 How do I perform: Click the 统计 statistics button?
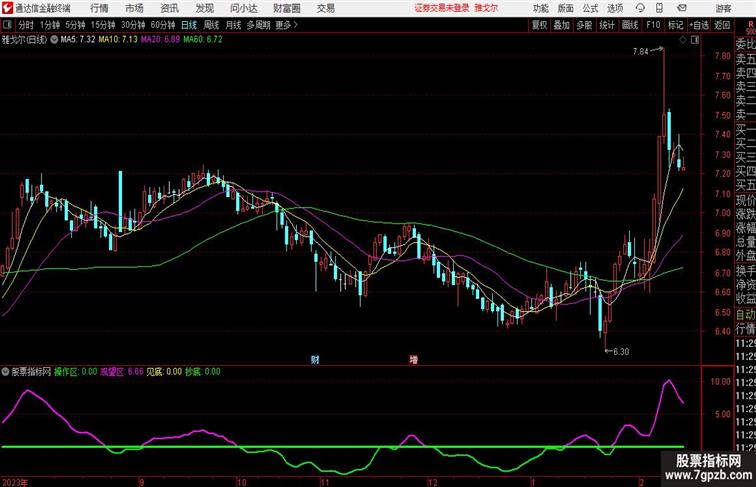coord(607,25)
